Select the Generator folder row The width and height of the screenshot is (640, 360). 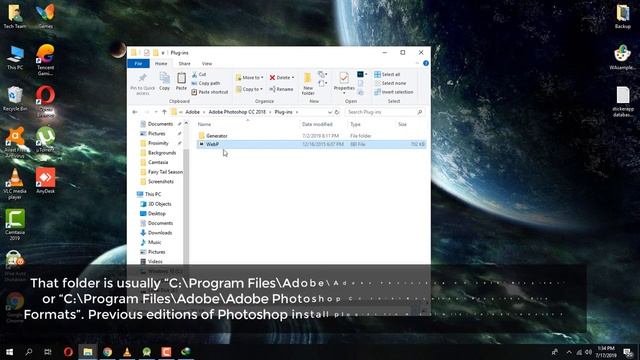click(311, 136)
